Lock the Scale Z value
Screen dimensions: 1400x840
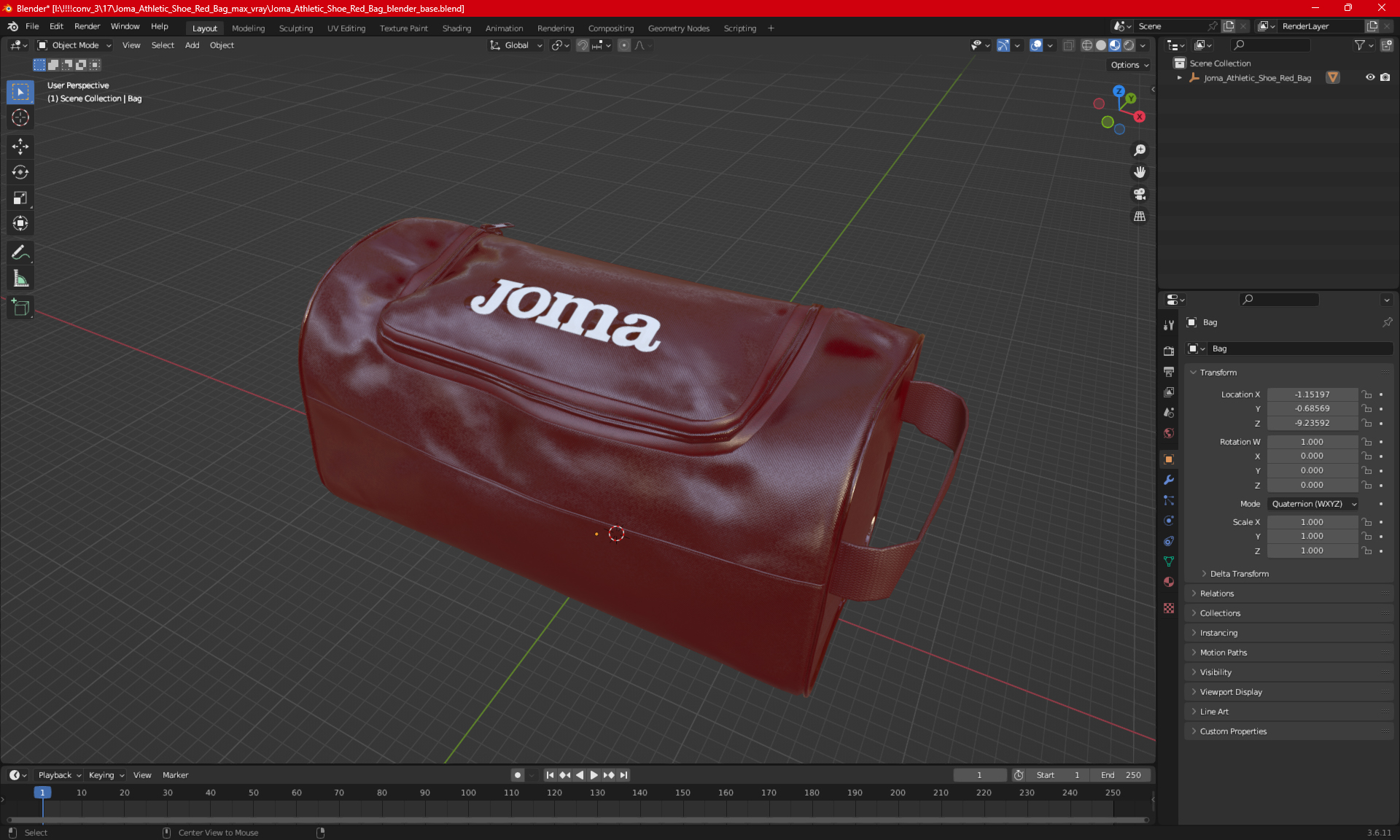coord(1367,551)
